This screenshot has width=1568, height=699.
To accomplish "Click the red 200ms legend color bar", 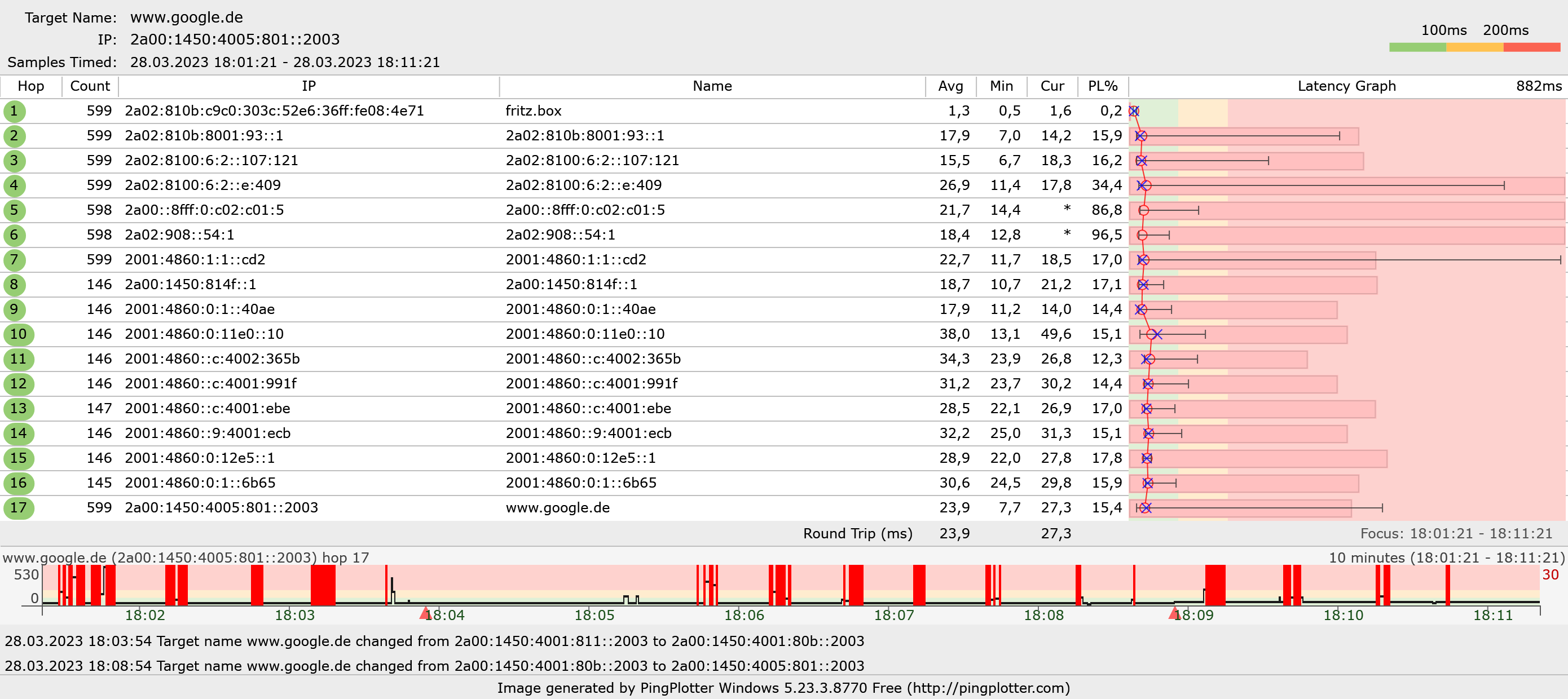I will (1531, 47).
